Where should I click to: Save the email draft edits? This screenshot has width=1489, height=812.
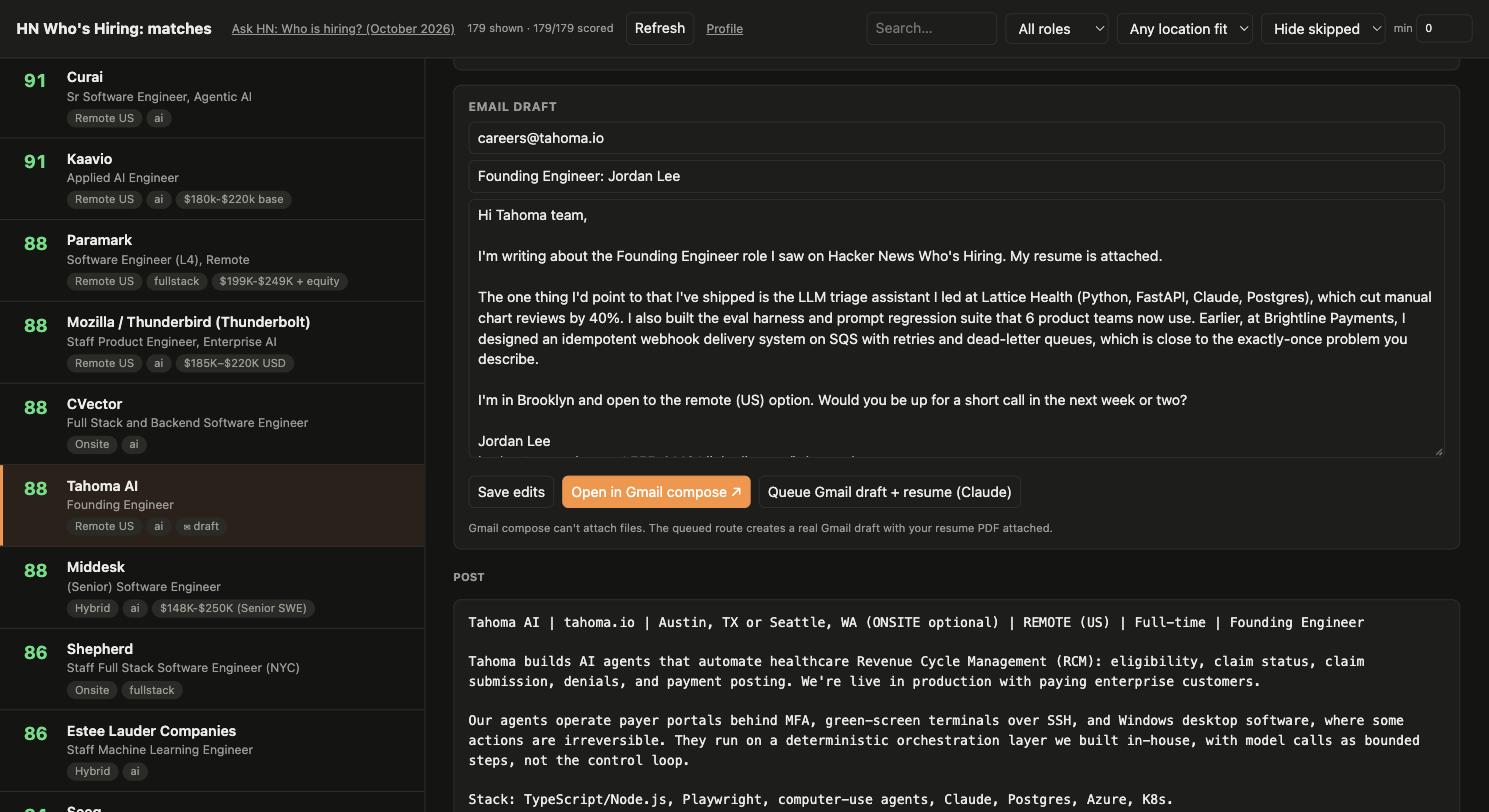(x=511, y=492)
